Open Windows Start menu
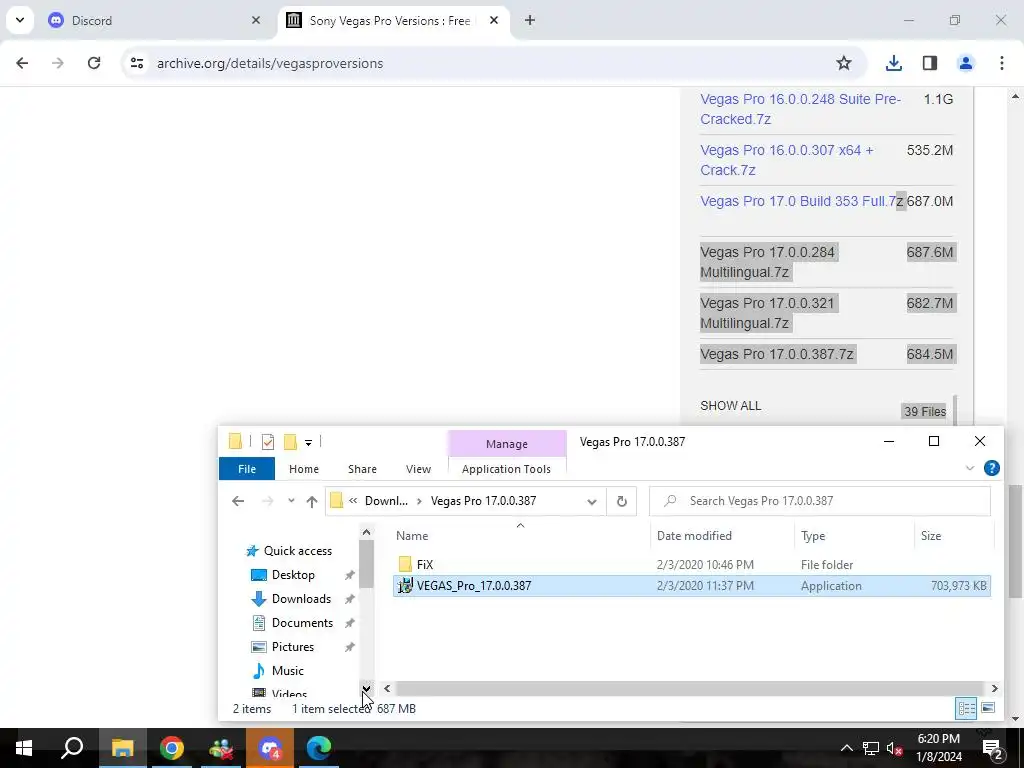Image resolution: width=1024 pixels, height=768 pixels. (x=24, y=748)
